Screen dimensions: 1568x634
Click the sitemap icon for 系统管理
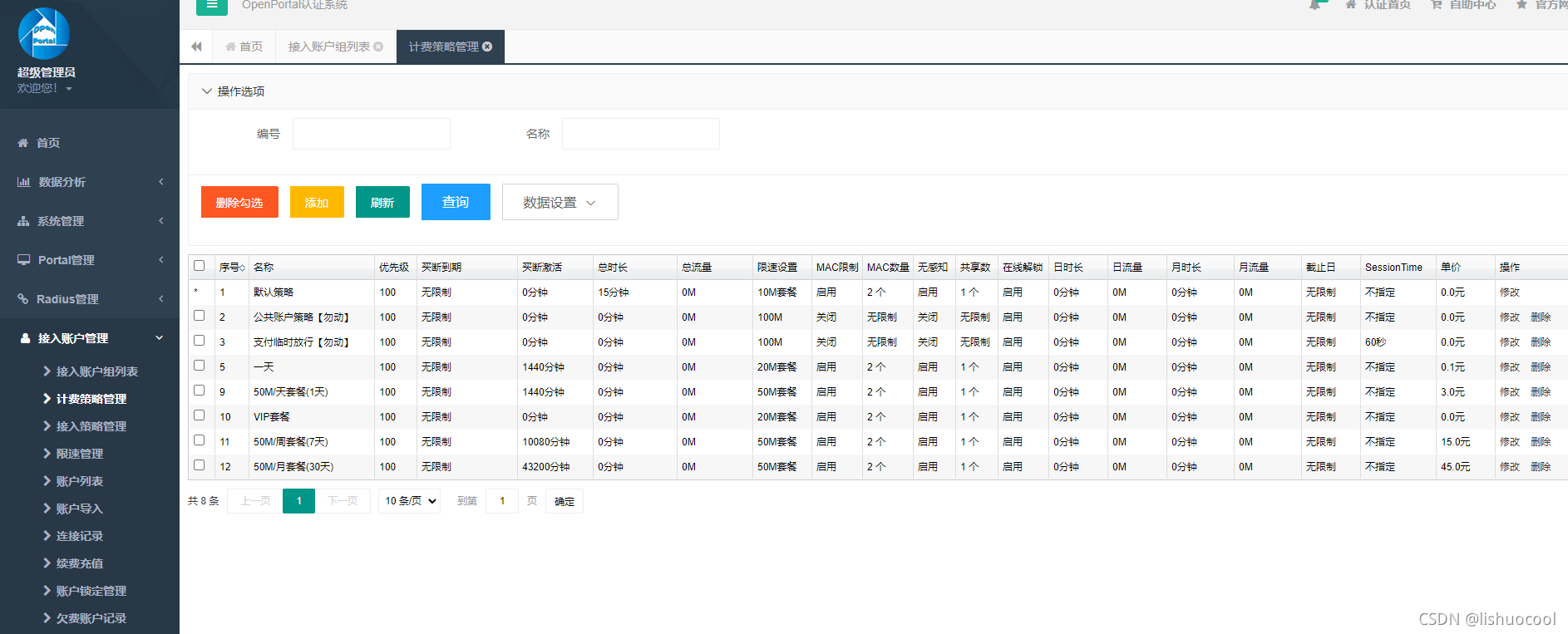pos(23,221)
